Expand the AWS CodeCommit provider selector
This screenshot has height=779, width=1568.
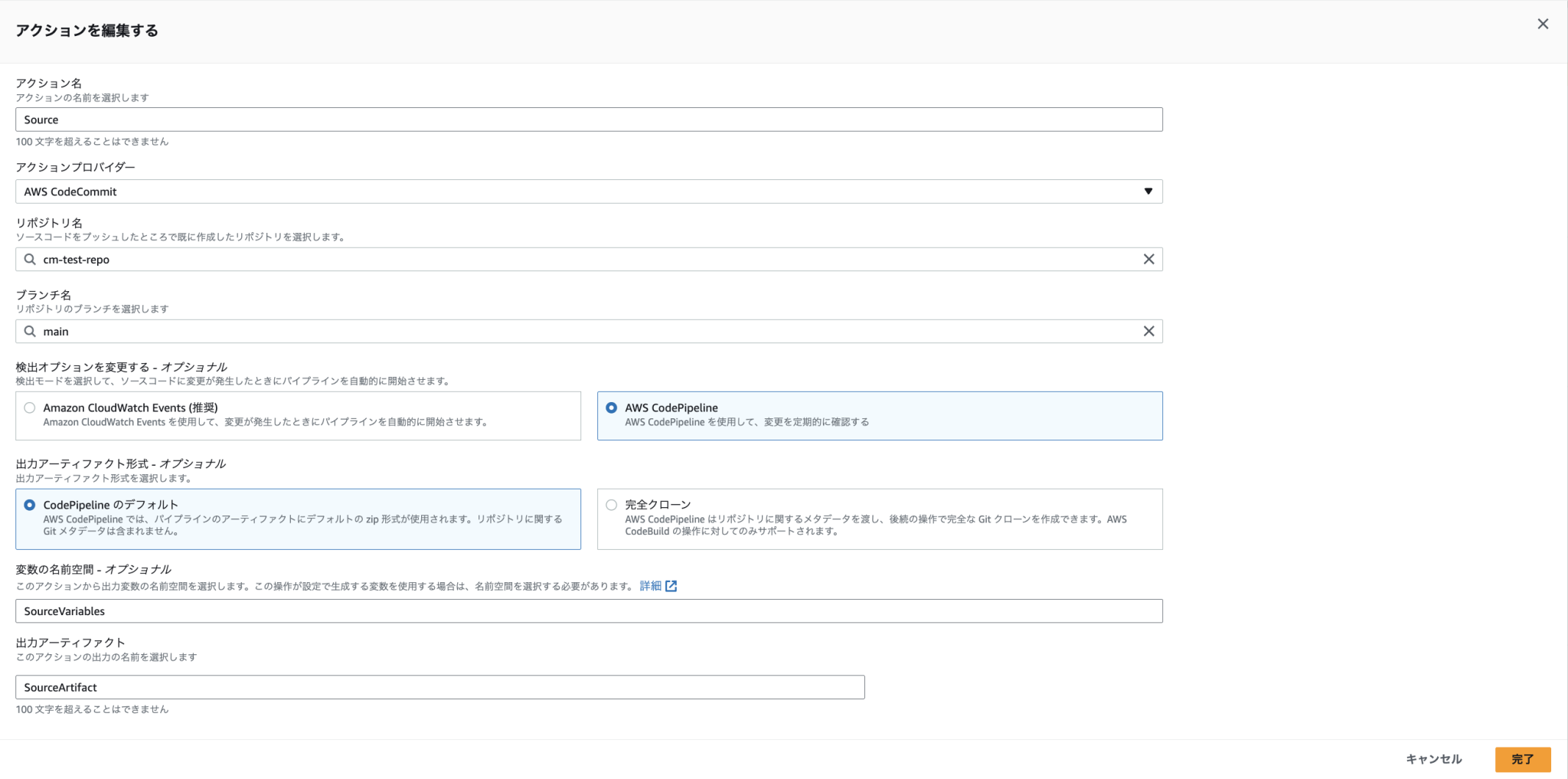(x=582, y=191)
